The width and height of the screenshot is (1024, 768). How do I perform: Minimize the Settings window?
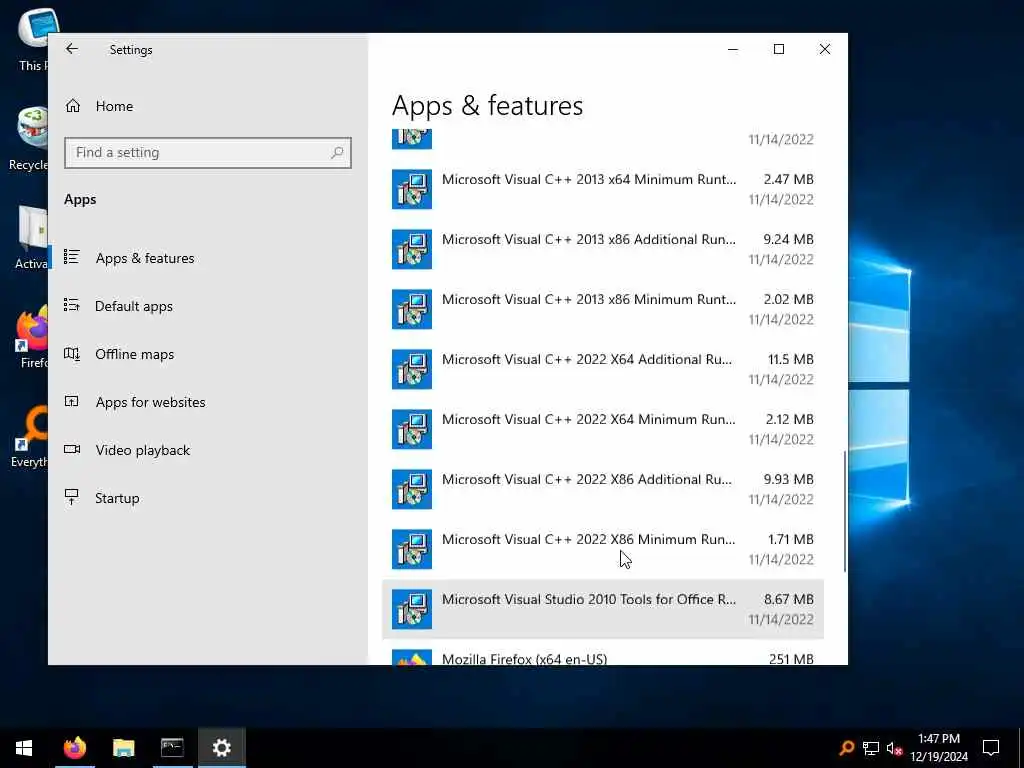point(733,49)
